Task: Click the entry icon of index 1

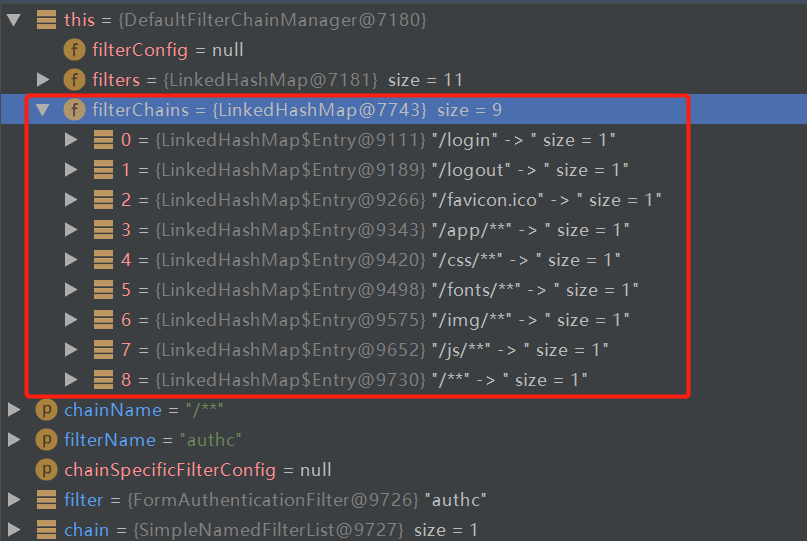Action: 103,169
